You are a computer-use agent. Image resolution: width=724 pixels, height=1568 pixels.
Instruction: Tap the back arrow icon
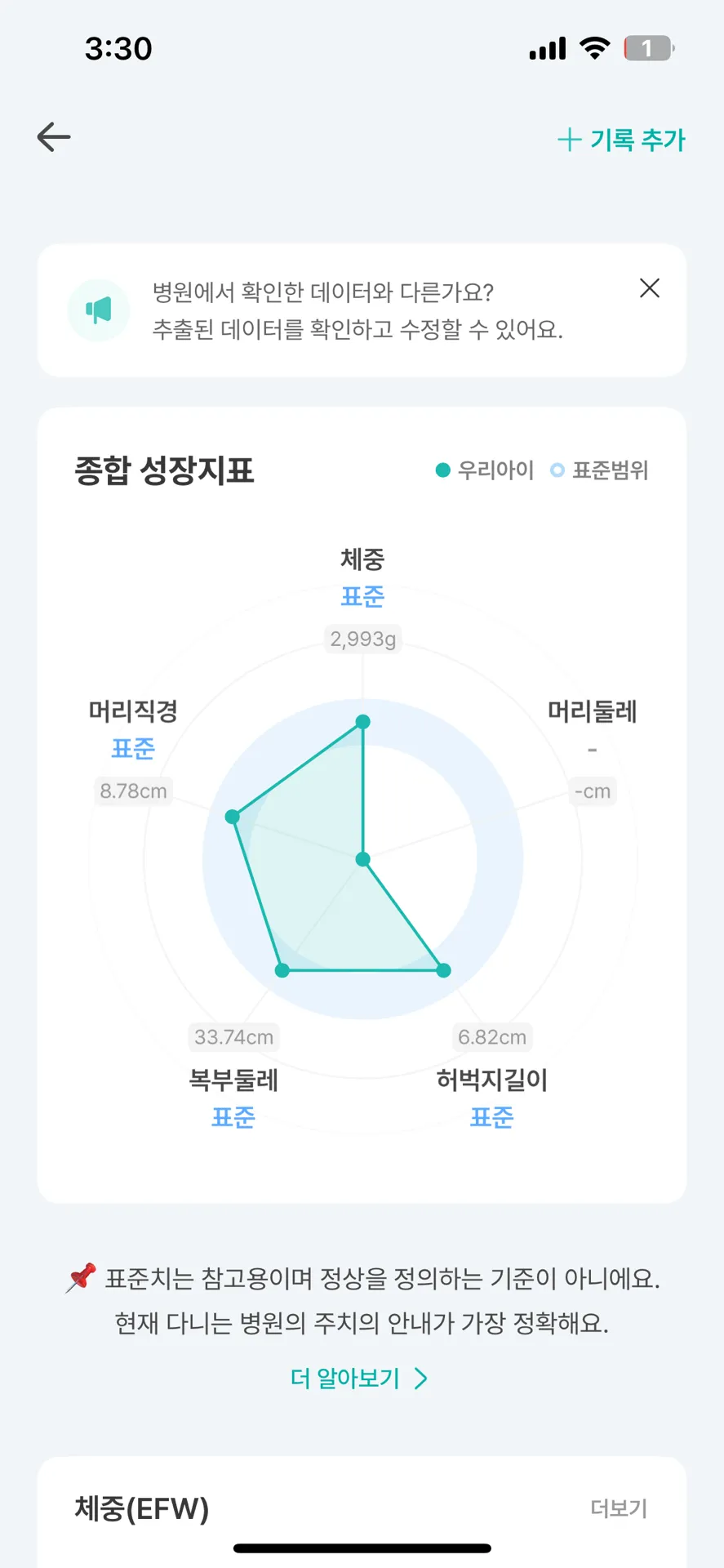coord(54,137)
